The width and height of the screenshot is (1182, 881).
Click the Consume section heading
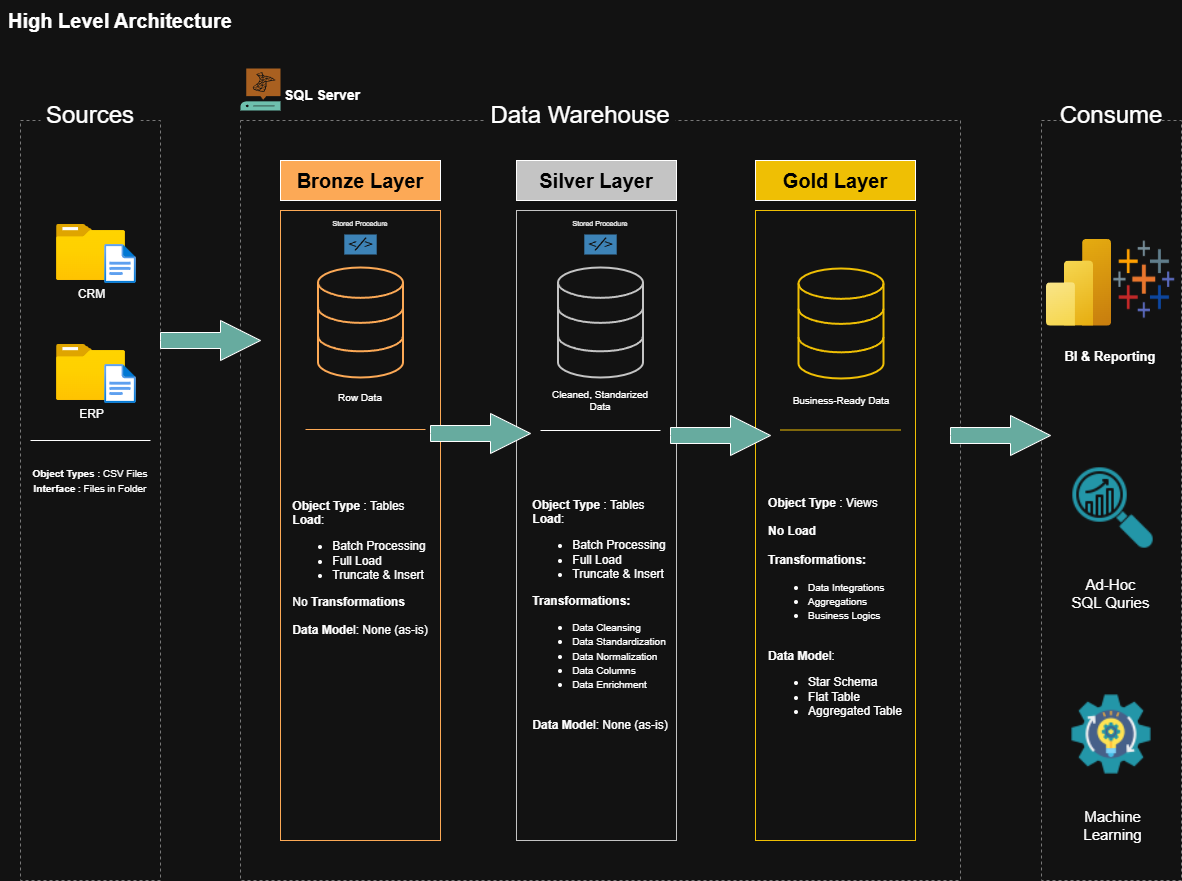coord(1110,114)
